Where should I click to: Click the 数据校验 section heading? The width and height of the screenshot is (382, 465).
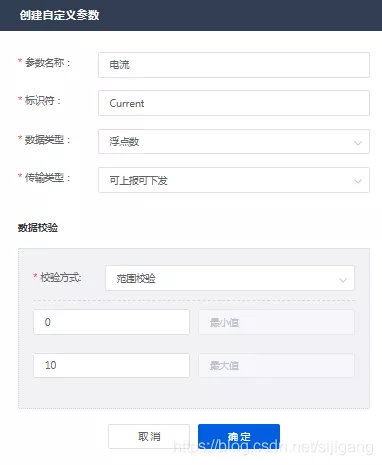(x=38, y=228)
